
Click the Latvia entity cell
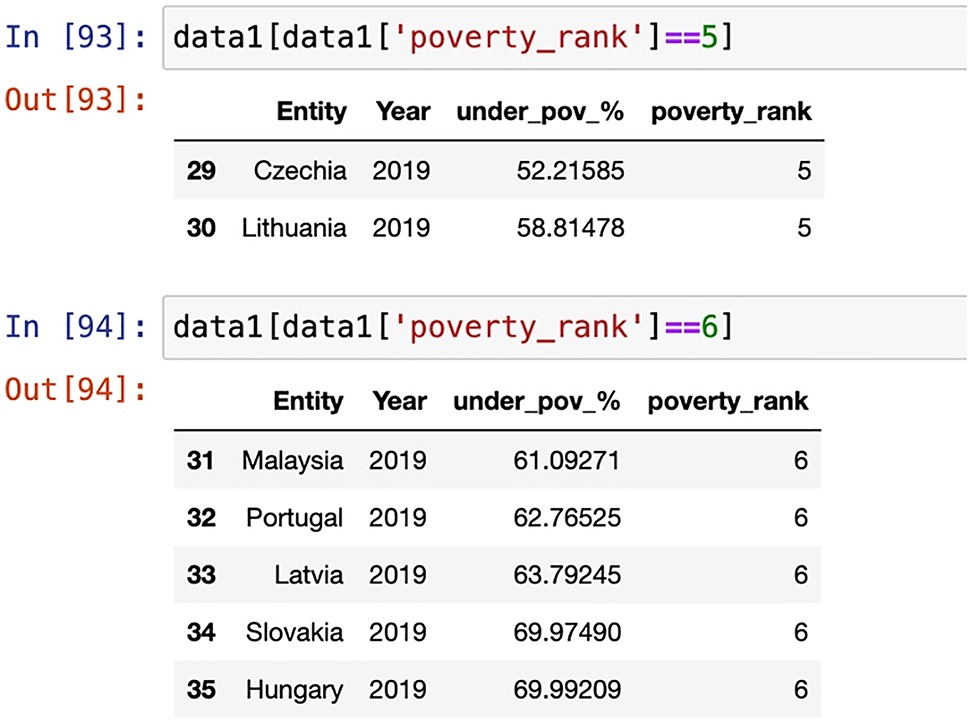pyautogui.click(x=309, y=576)
